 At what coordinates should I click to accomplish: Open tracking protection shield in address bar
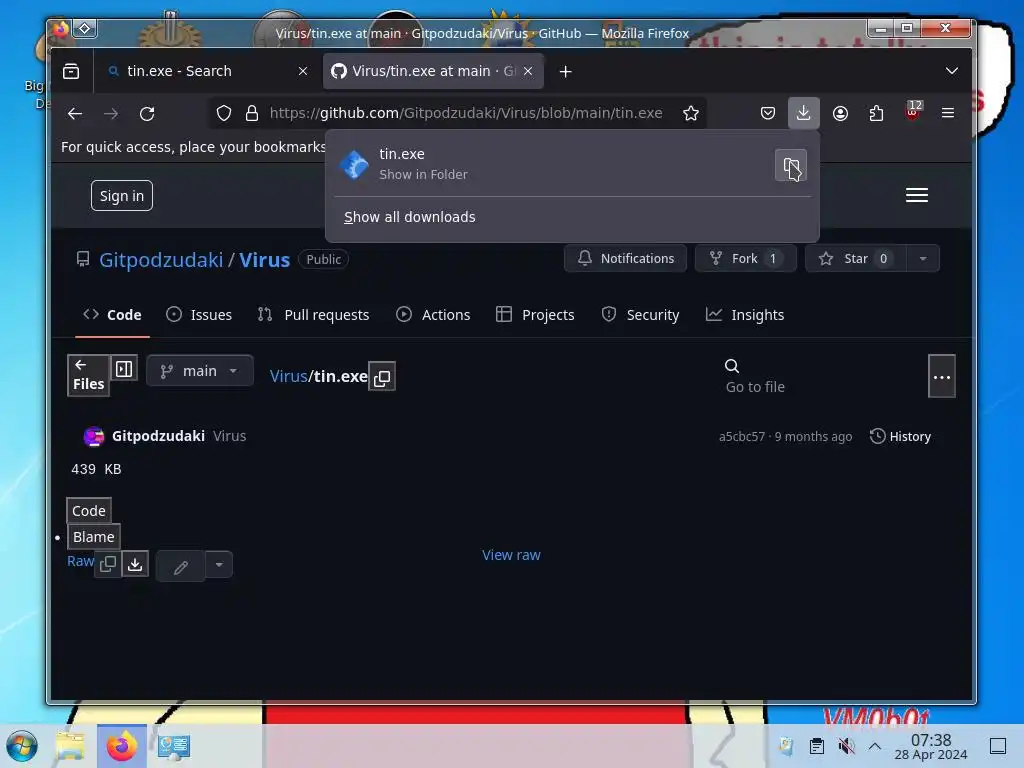[224, 114]
